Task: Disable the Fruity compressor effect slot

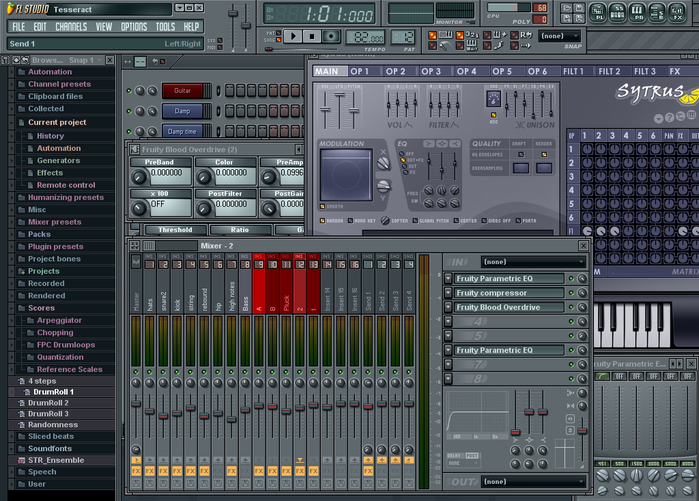Action: (571, 293)
